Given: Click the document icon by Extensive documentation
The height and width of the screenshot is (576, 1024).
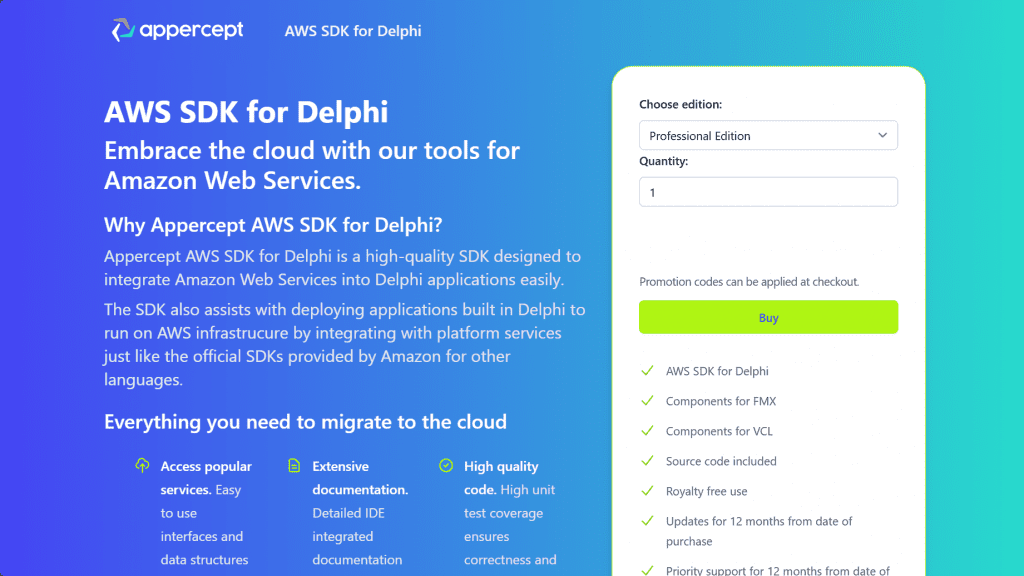Looking at the screenshot, I should point(294,466).
